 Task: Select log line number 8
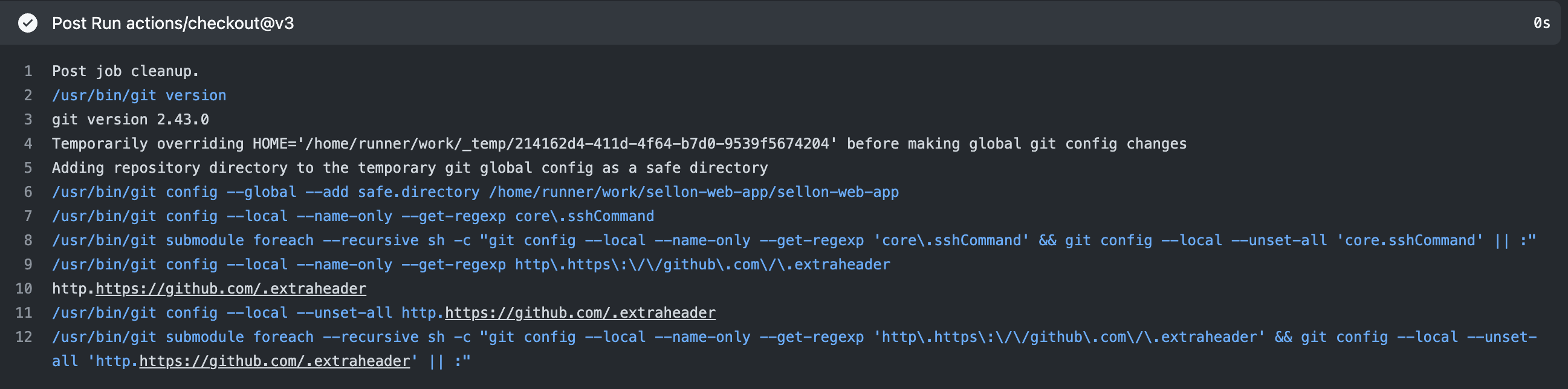pyautogui.click(x=28, y=240)
